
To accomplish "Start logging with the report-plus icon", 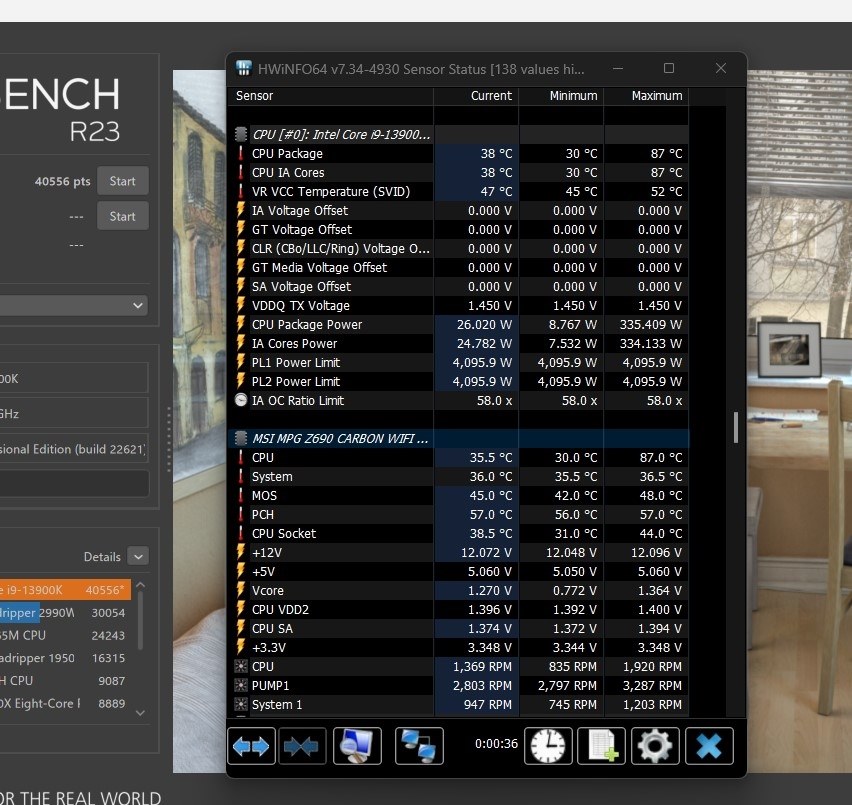I will pyautogui.click(x=601, y=746).
